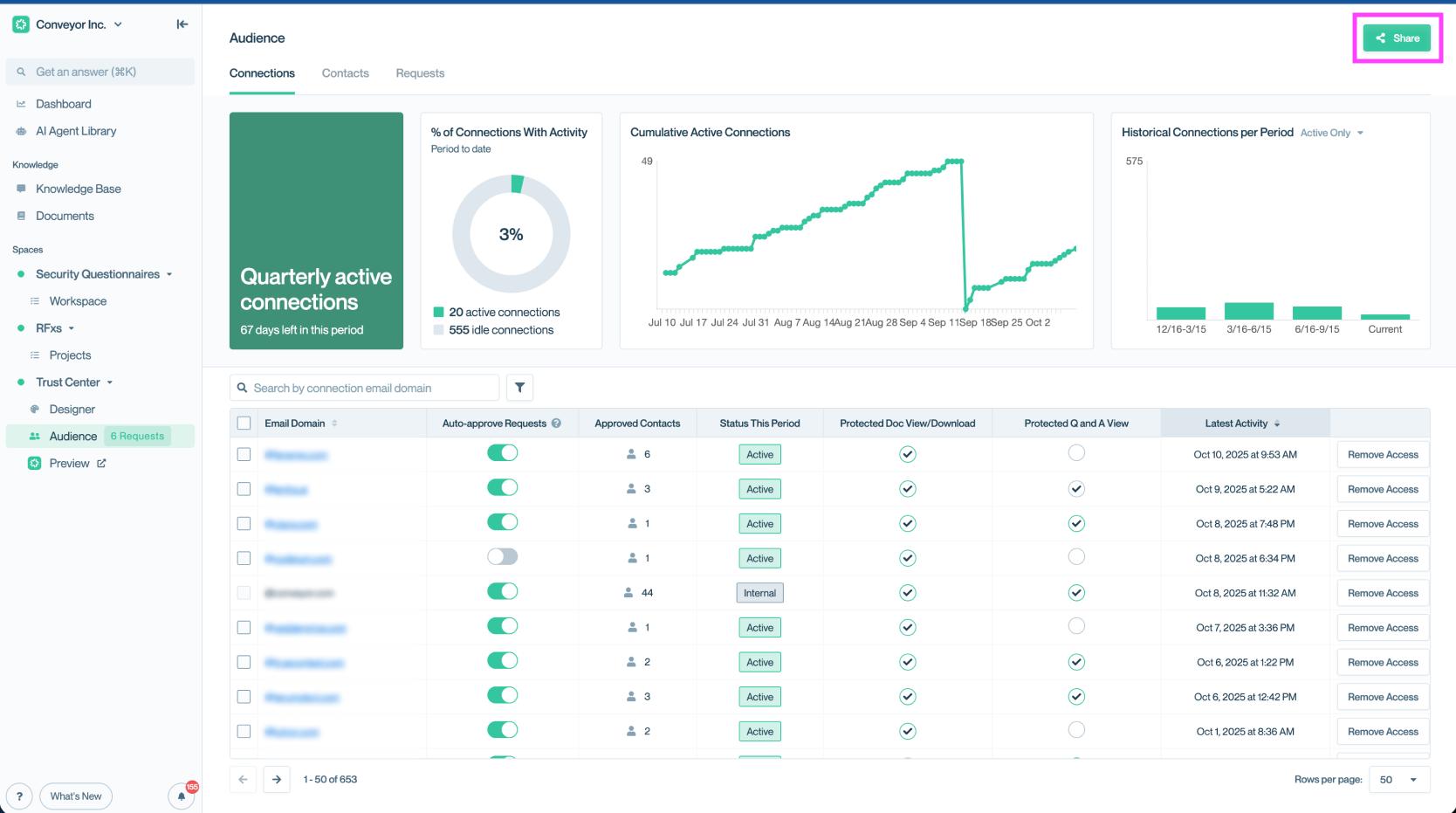
Task: Collapse the left sidebar panel
Action: point(182,24)
